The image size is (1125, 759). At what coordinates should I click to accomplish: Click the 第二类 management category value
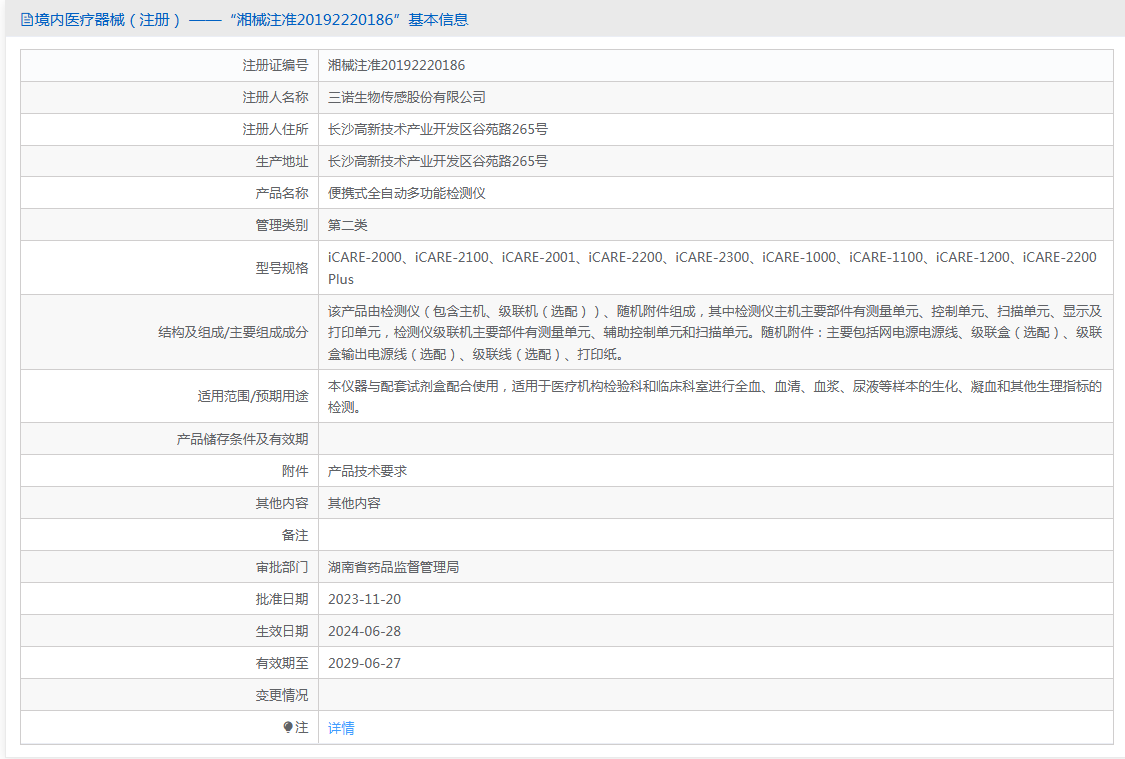coord(347,225)
